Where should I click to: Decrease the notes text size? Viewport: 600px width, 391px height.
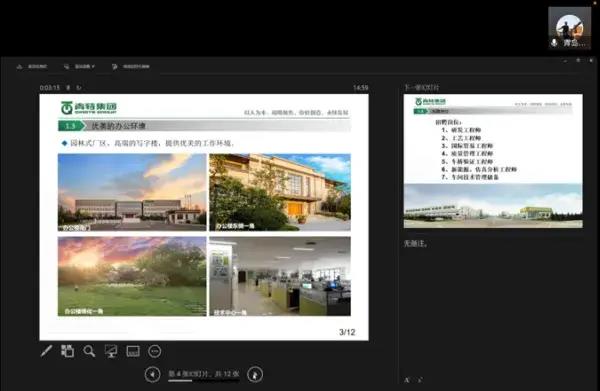[420, 380]
